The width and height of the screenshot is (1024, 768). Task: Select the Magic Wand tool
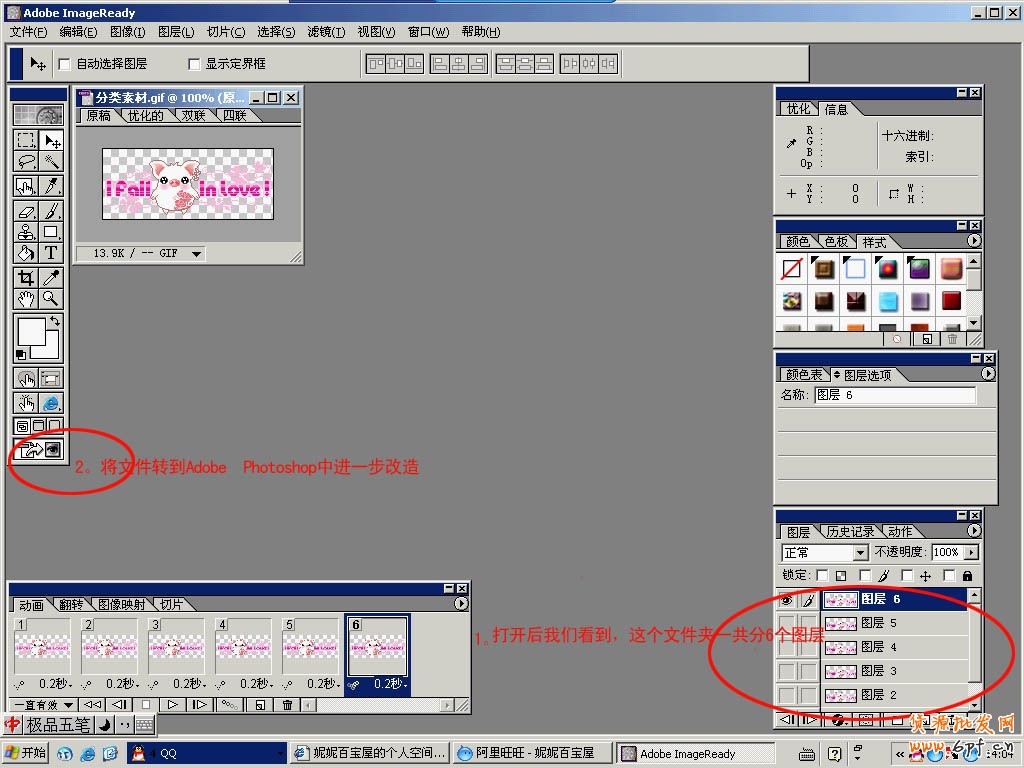(51, 162)
